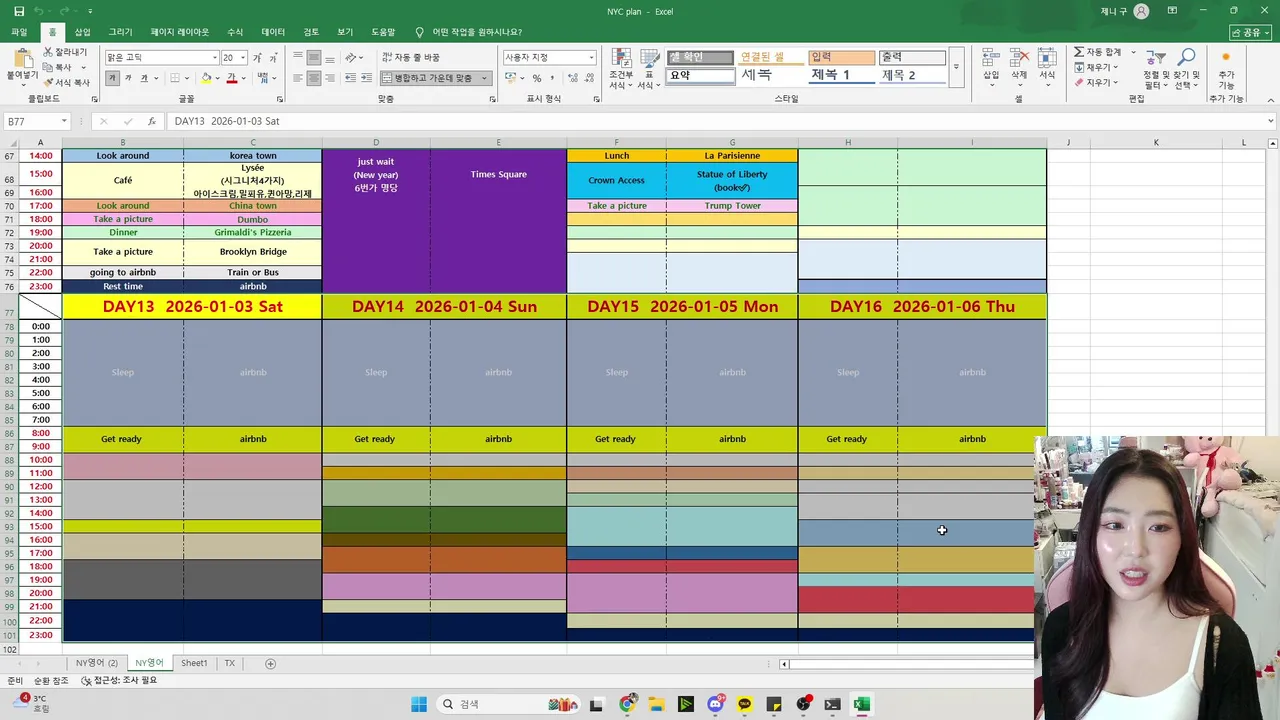Click AutoSum (자동 합계)
Image resolution: width=1280 pixels, height=720 pixels.
tap(1098, 52)
